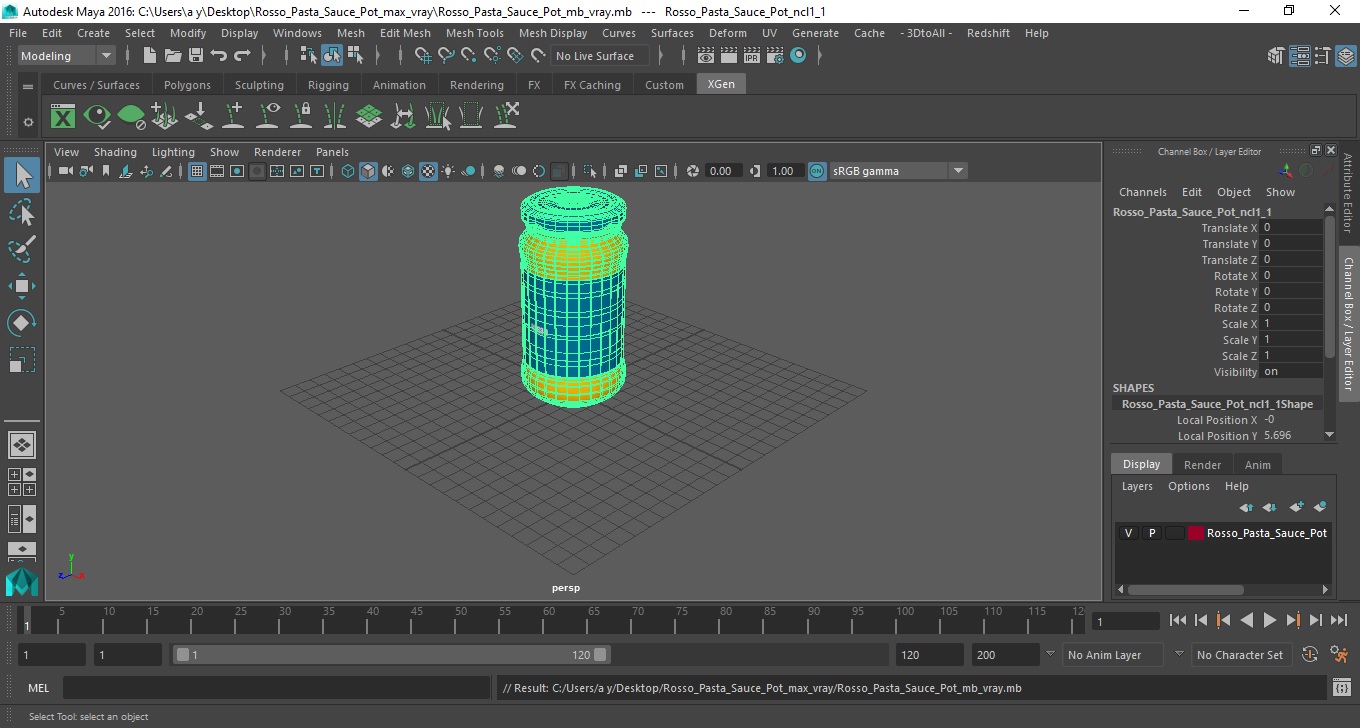Click frame 60 on the timeline
This screenshot has height=728, width=1360.
point(550,620)
